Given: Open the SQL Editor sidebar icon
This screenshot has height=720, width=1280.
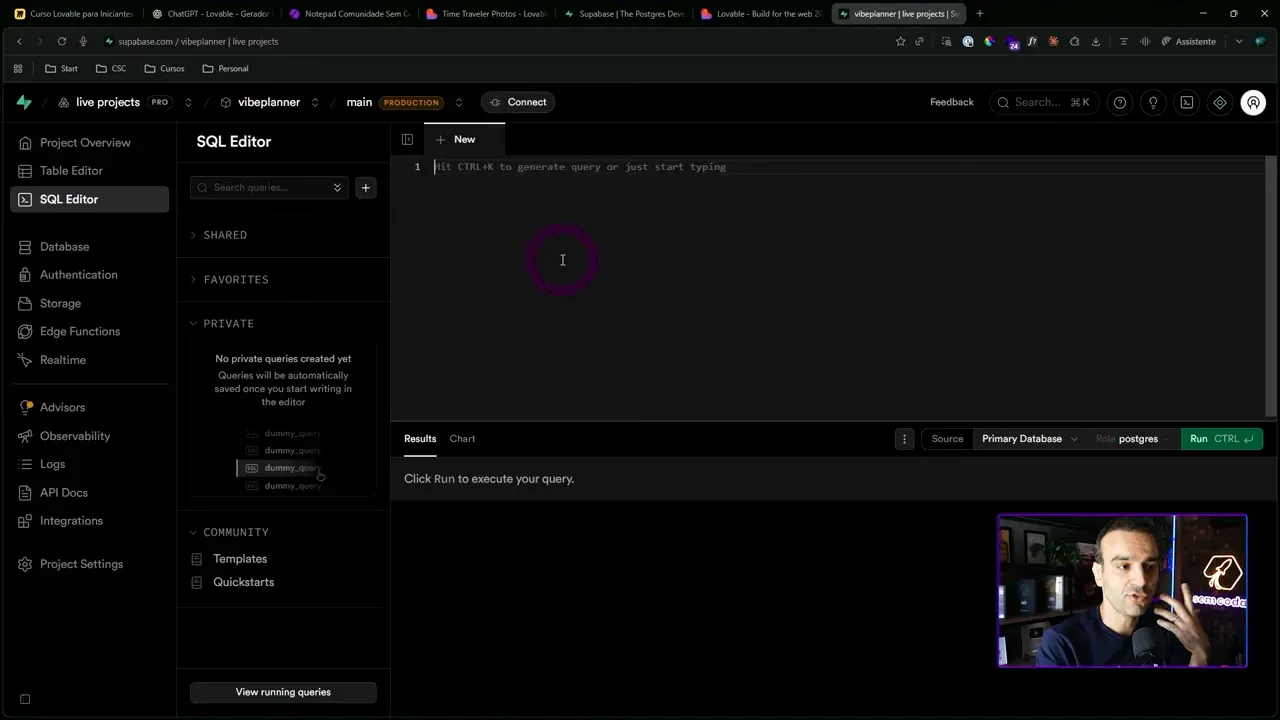Looking at the screenshot, I should [24, 199].
